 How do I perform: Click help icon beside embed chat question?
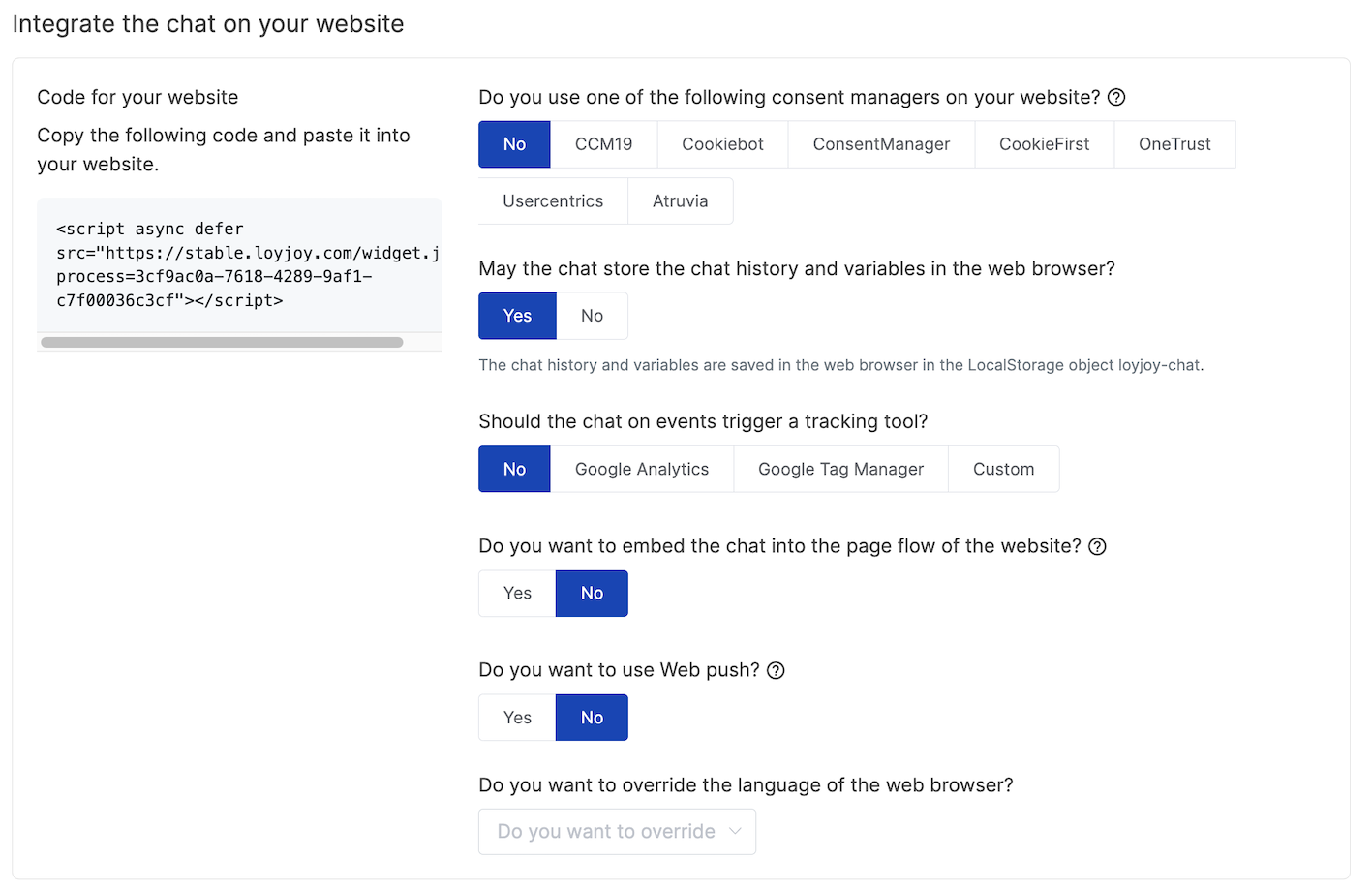point(1097,546)
